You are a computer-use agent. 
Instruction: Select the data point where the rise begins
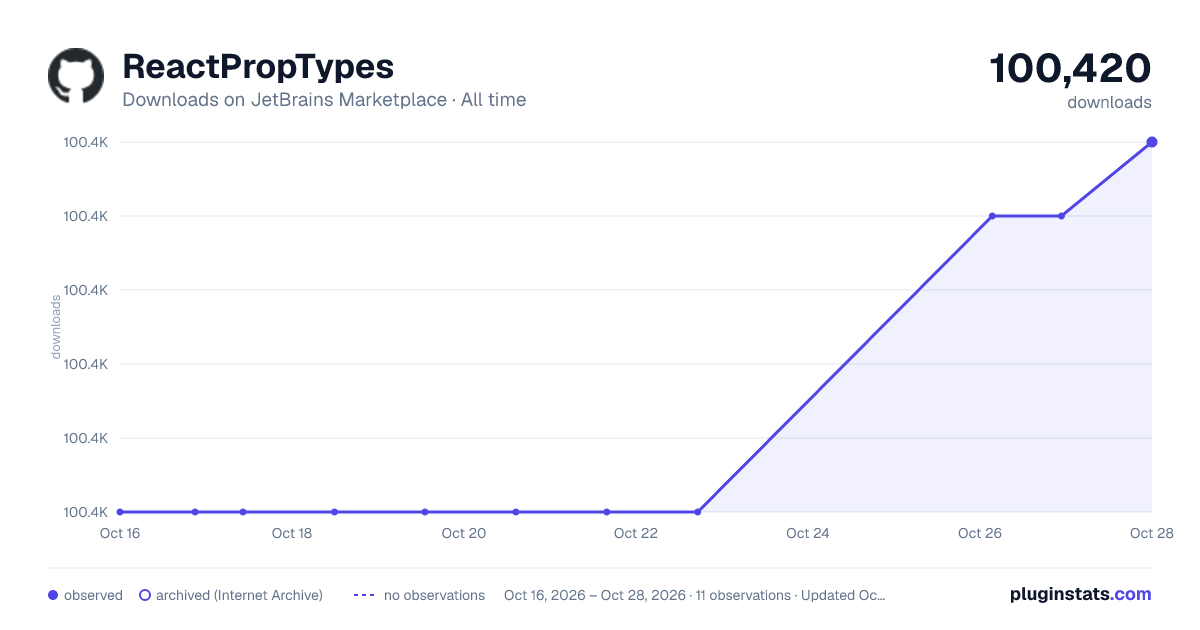coord(698,512)
